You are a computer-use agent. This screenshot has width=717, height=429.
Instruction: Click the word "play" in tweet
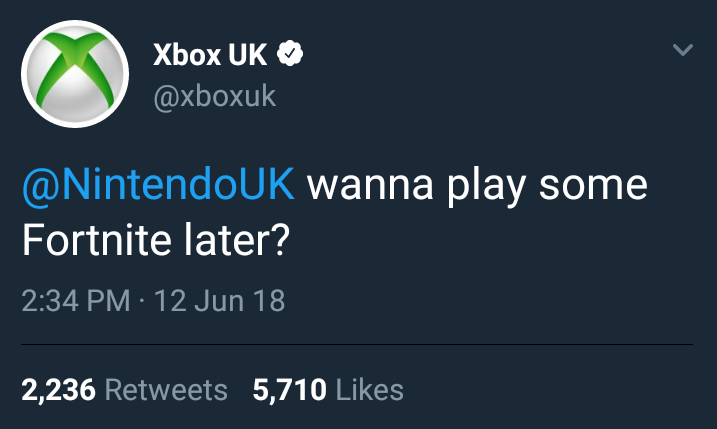tap(468, 186)
